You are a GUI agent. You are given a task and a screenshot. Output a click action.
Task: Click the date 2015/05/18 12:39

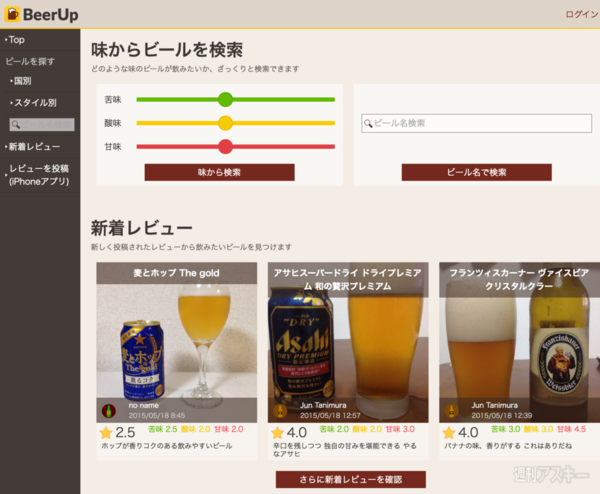(x=502, y=416)
